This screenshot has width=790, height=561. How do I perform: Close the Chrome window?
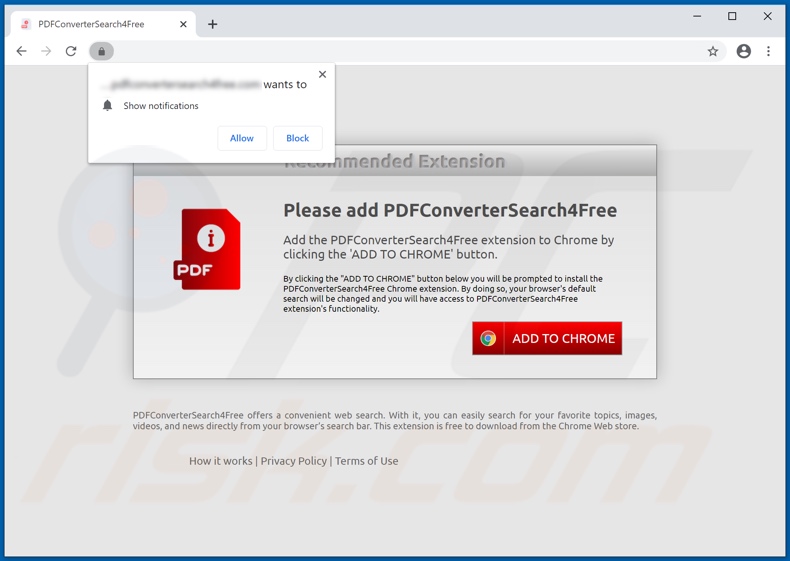pyautogui.click(x=767, y=16)
